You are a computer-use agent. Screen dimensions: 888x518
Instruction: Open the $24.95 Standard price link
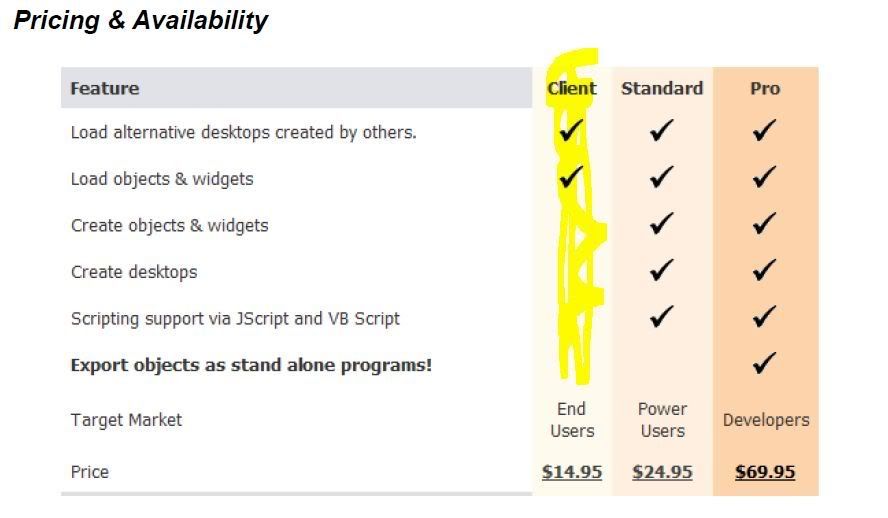[662, 472]
